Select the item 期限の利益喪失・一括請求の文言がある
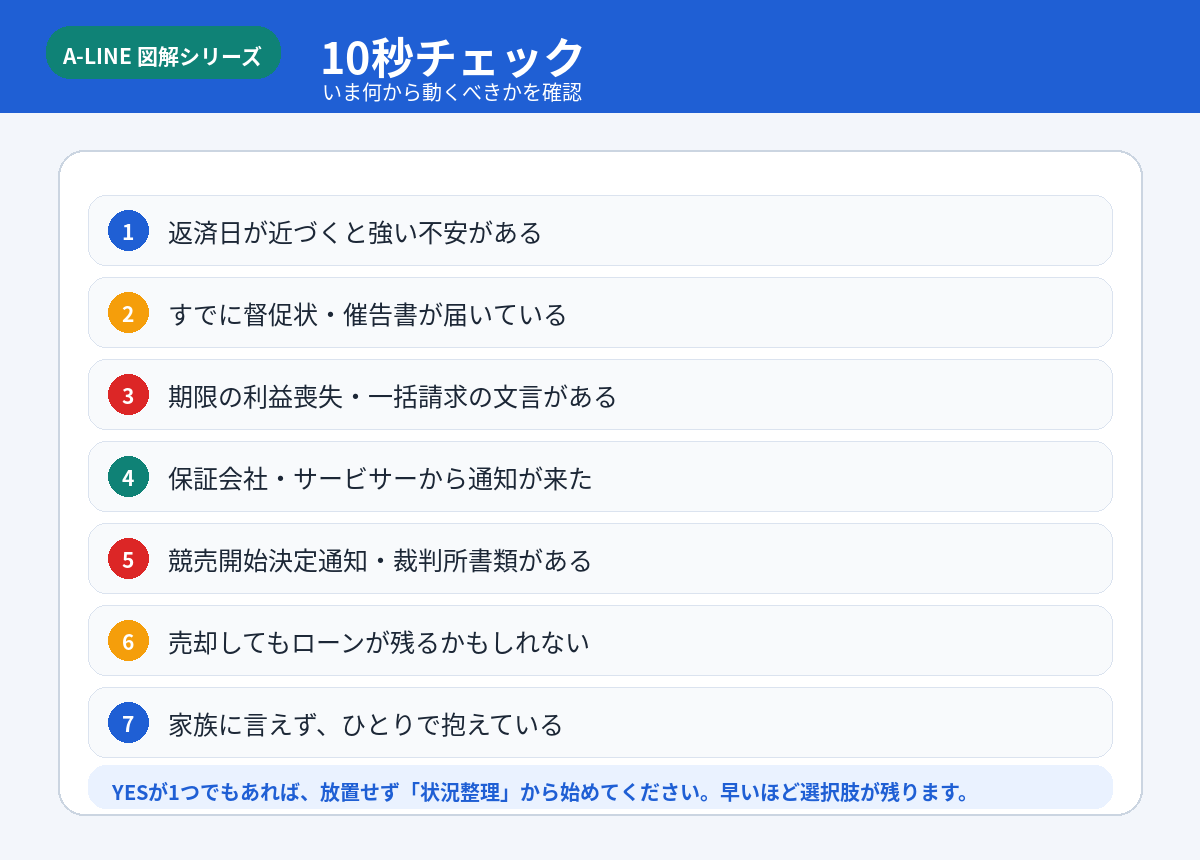This screenshot has width=1200, height=860. [600, 395]
